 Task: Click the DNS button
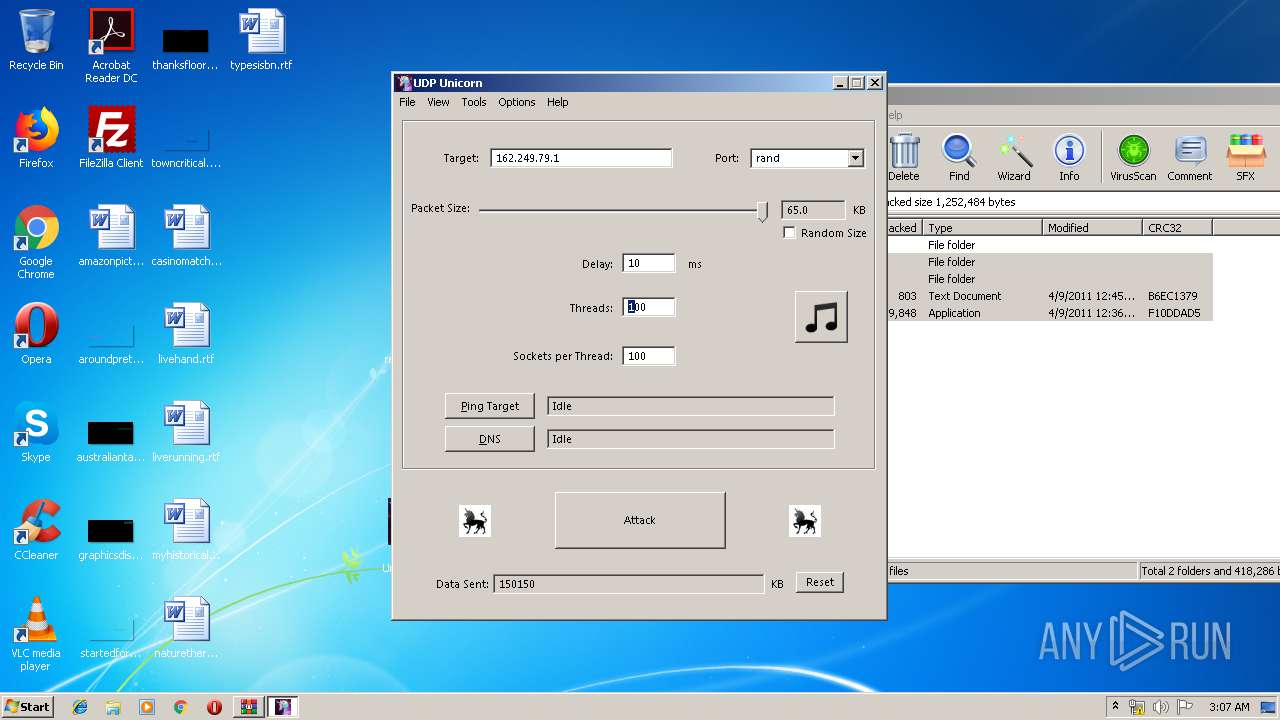[490, 439]
